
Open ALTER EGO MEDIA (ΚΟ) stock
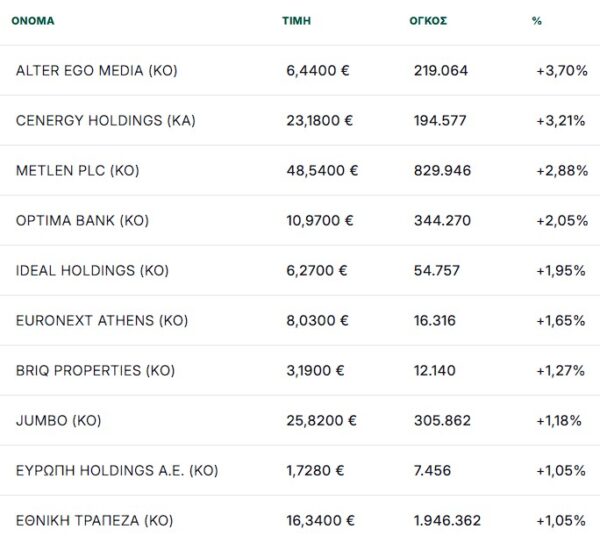click(97, 71)
